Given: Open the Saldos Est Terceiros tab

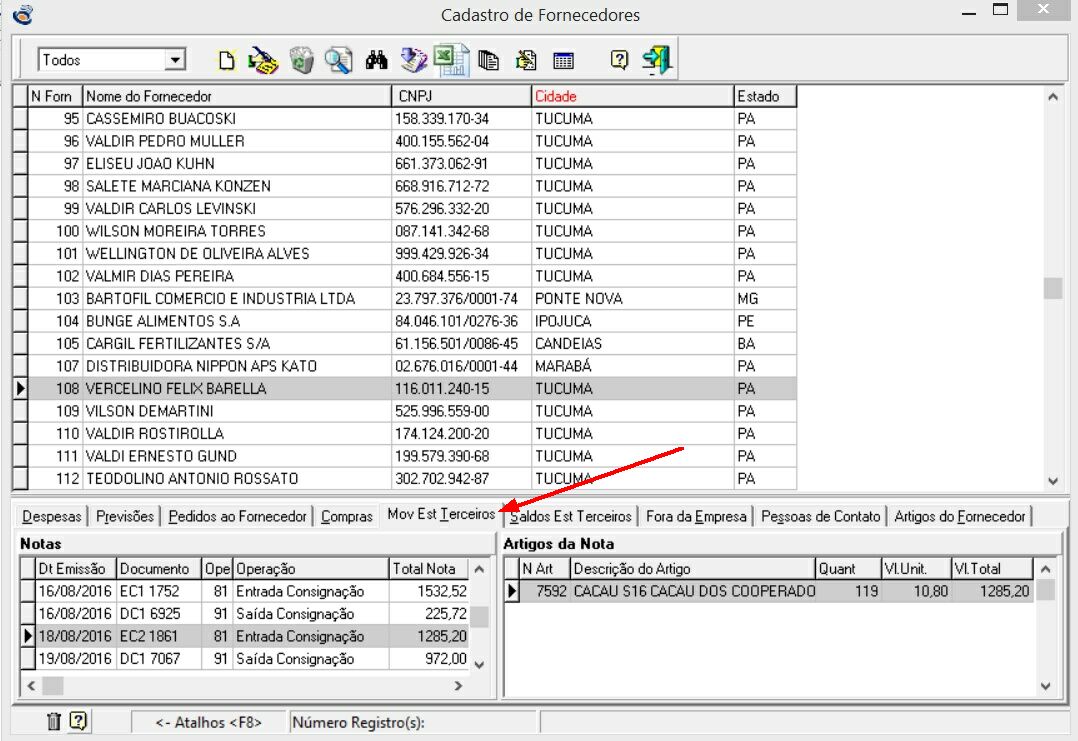Looking at the screenshot, I should click(x=571, y=516).
